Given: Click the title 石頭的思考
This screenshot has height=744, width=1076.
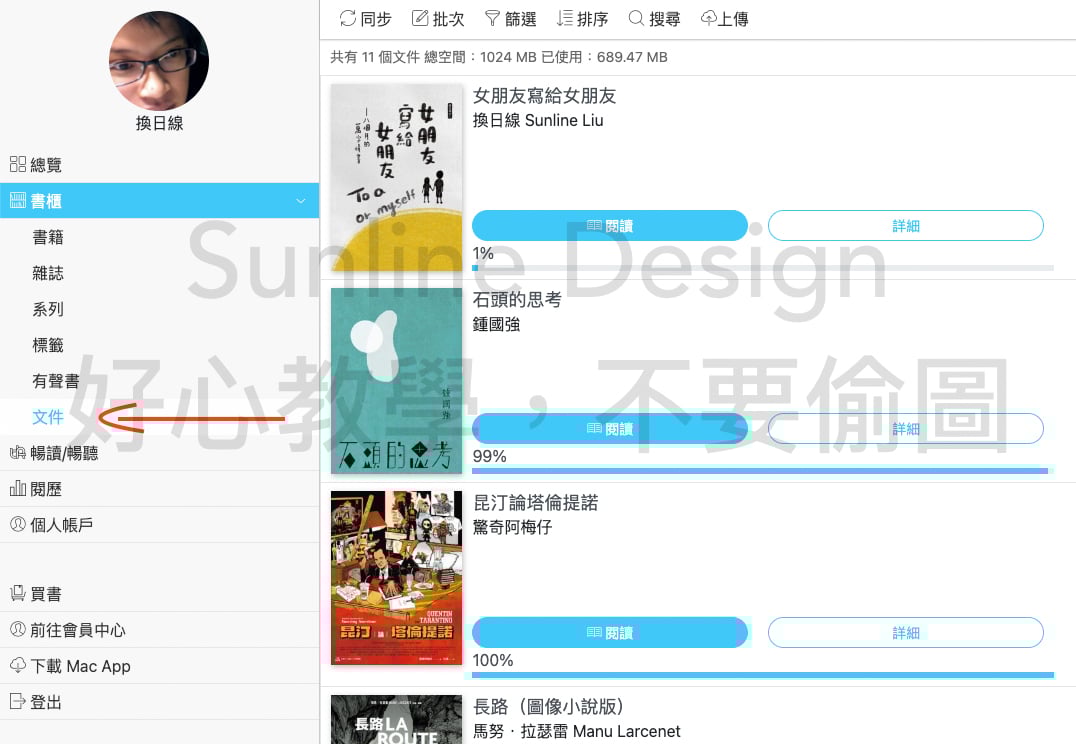Looking at the screenshot, I should [517, 299].
